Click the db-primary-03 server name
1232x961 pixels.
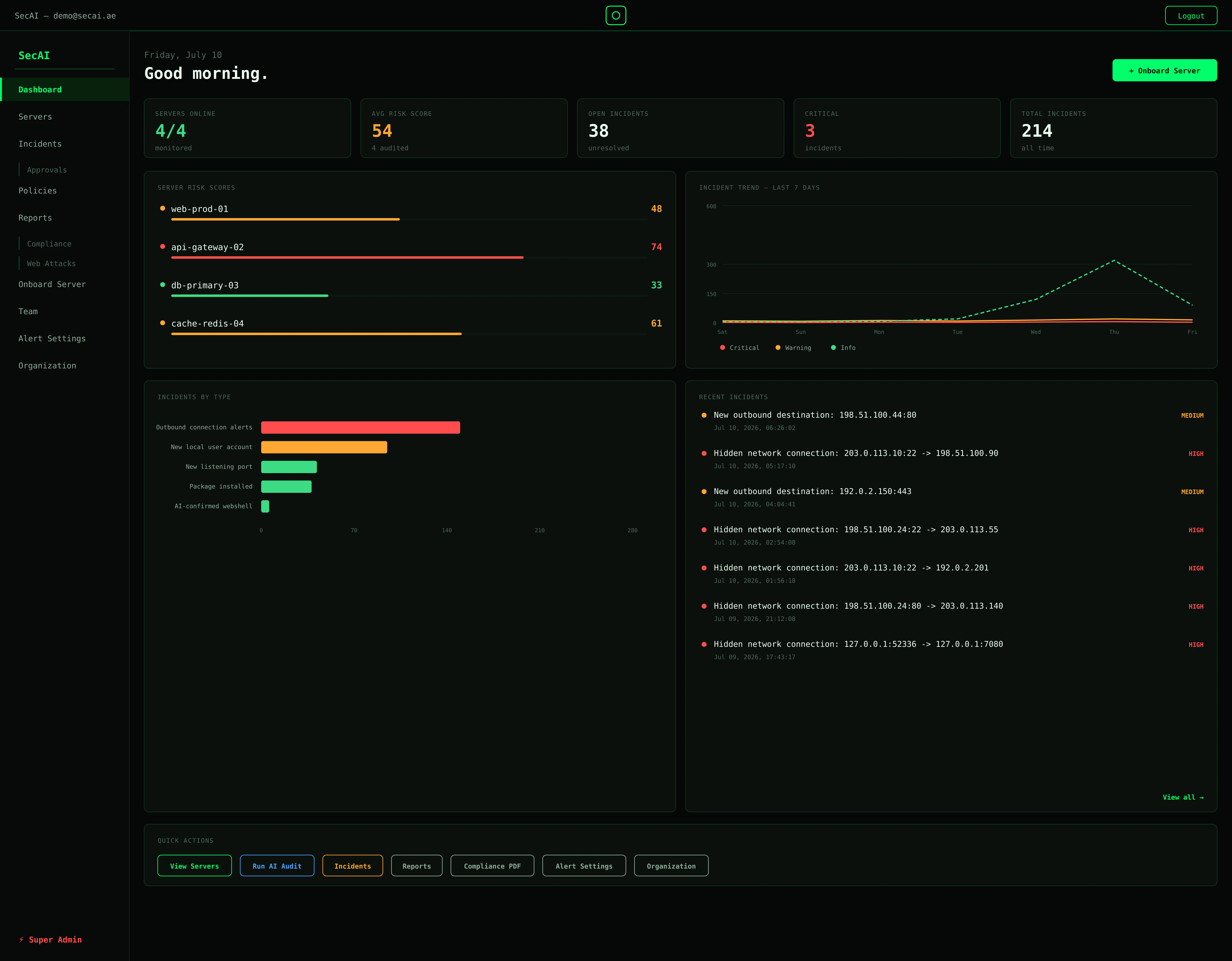coord(205,285)
